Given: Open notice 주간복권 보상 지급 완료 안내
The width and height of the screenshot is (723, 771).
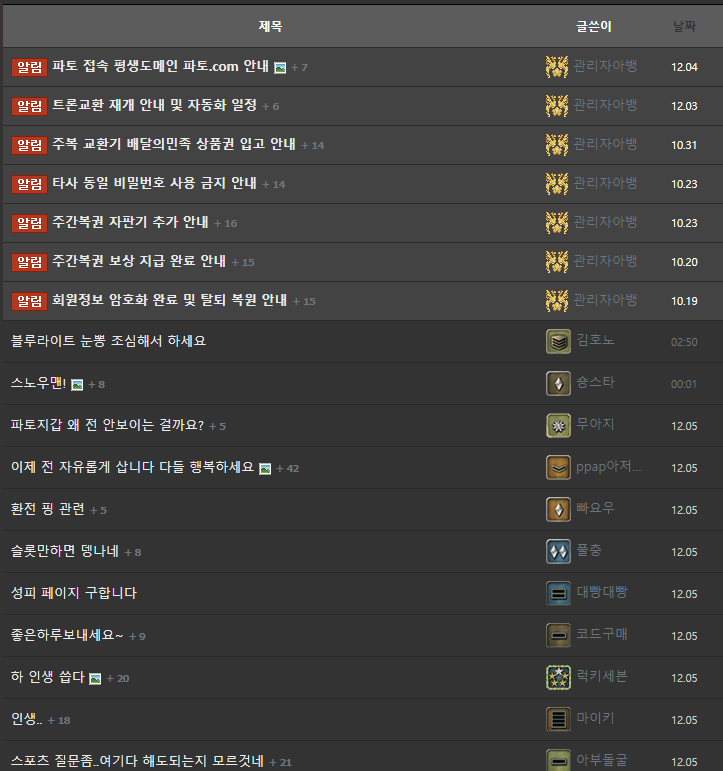Looking at the screenshot, I should point(139,261).
